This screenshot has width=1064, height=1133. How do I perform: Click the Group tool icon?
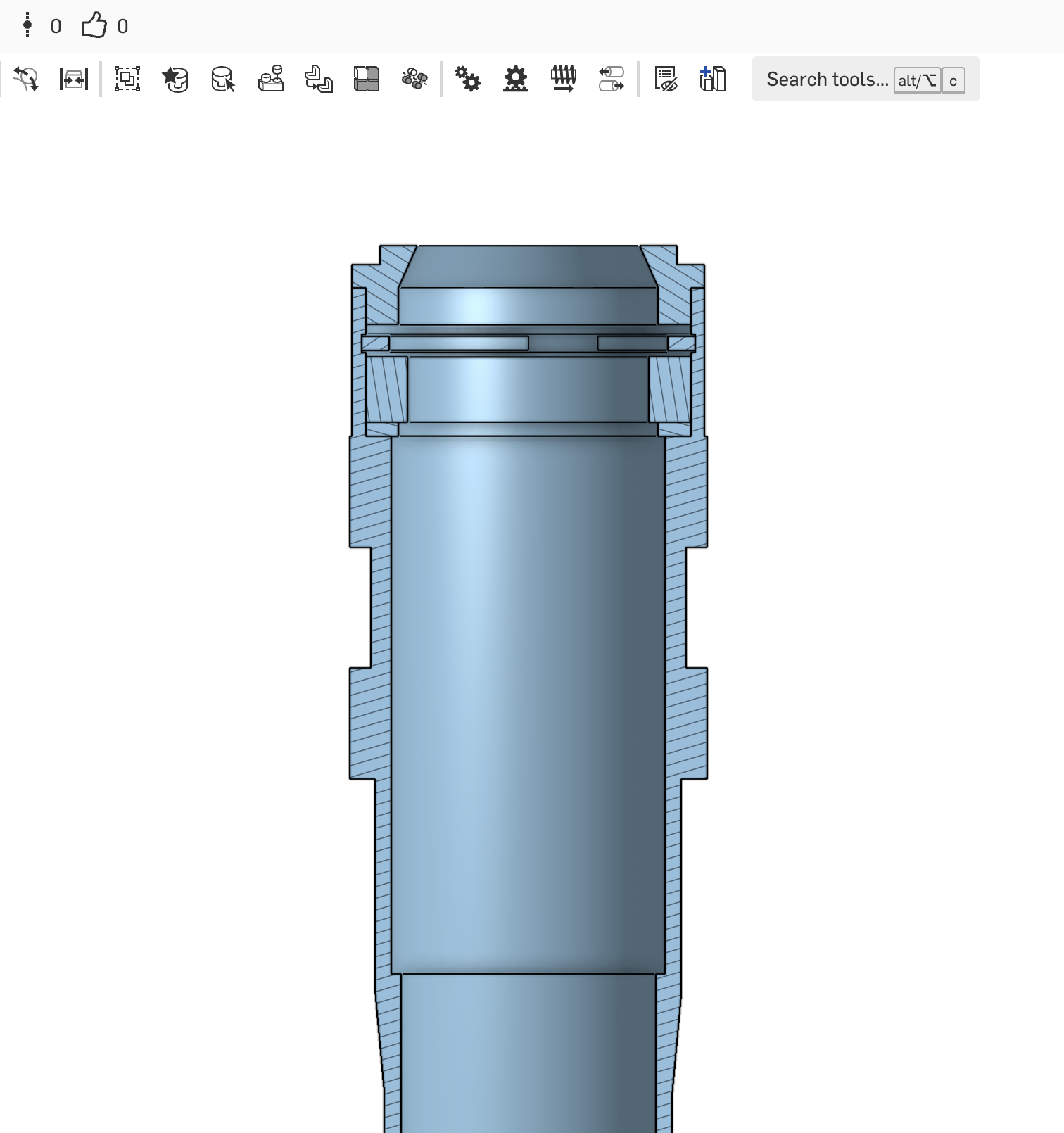point(127,79)
